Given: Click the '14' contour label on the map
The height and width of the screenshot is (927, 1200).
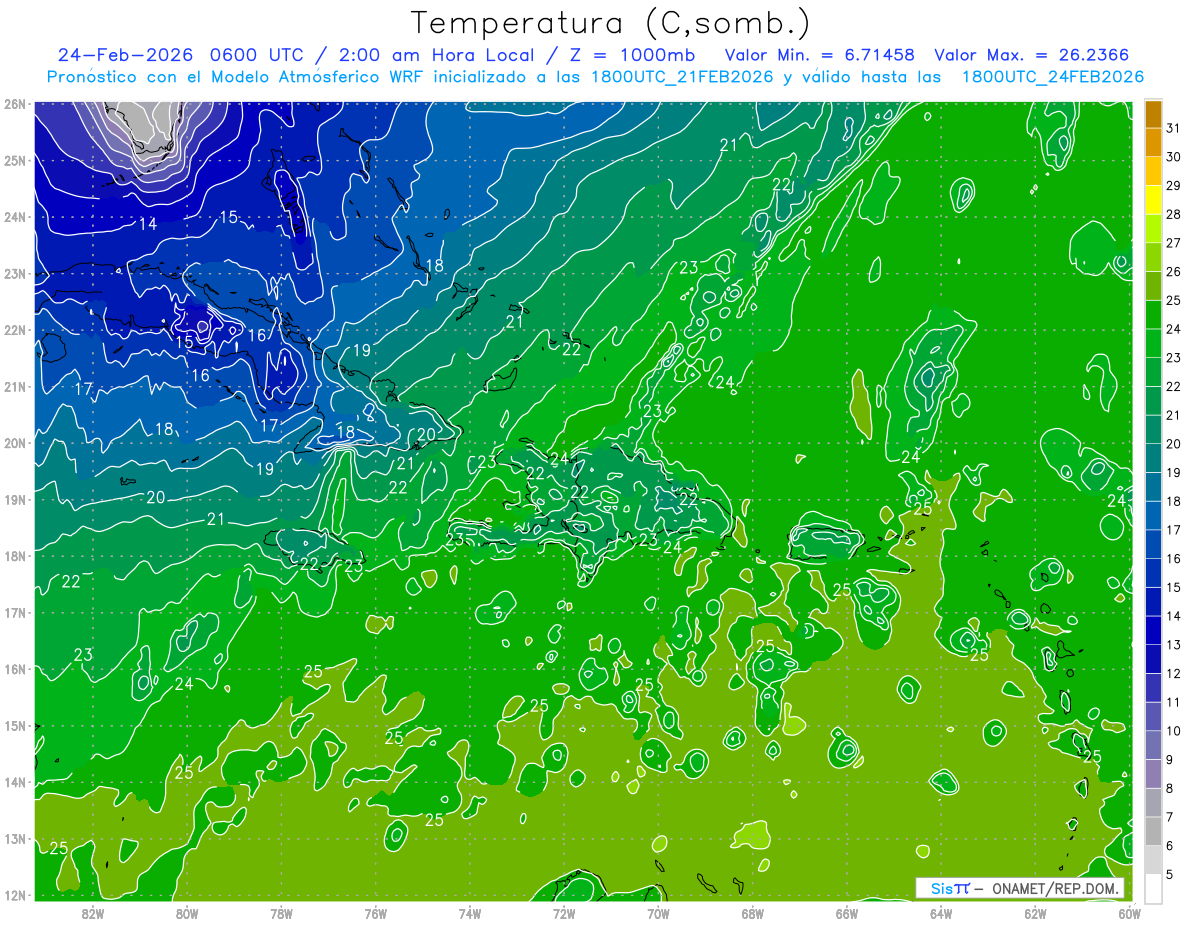Looking at the screenshot, I should click(x=148, y=224).
